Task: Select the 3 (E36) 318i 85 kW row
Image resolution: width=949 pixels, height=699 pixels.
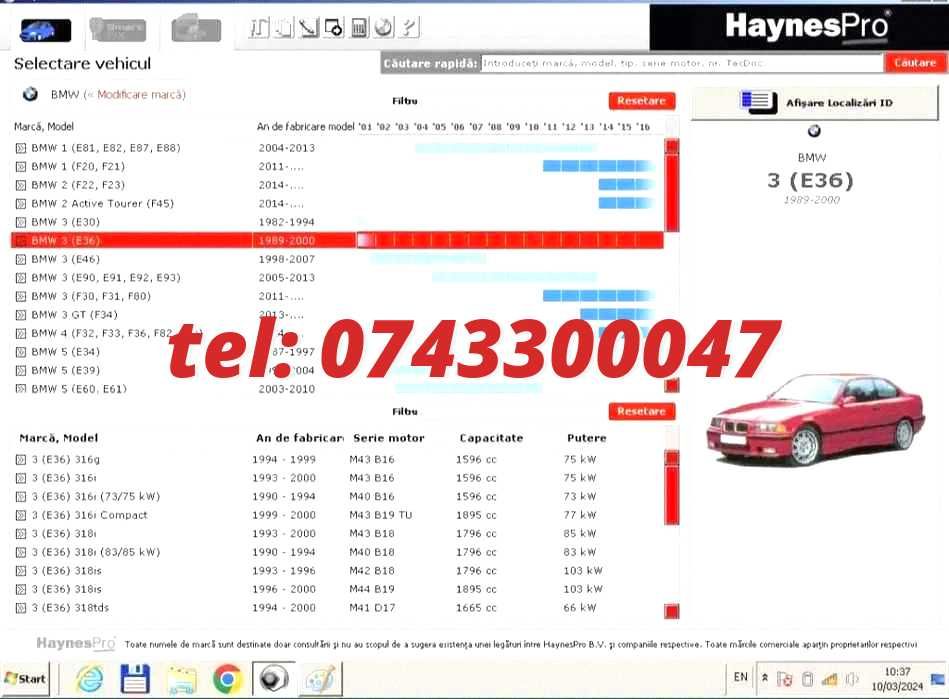Action: pos(337,534)
